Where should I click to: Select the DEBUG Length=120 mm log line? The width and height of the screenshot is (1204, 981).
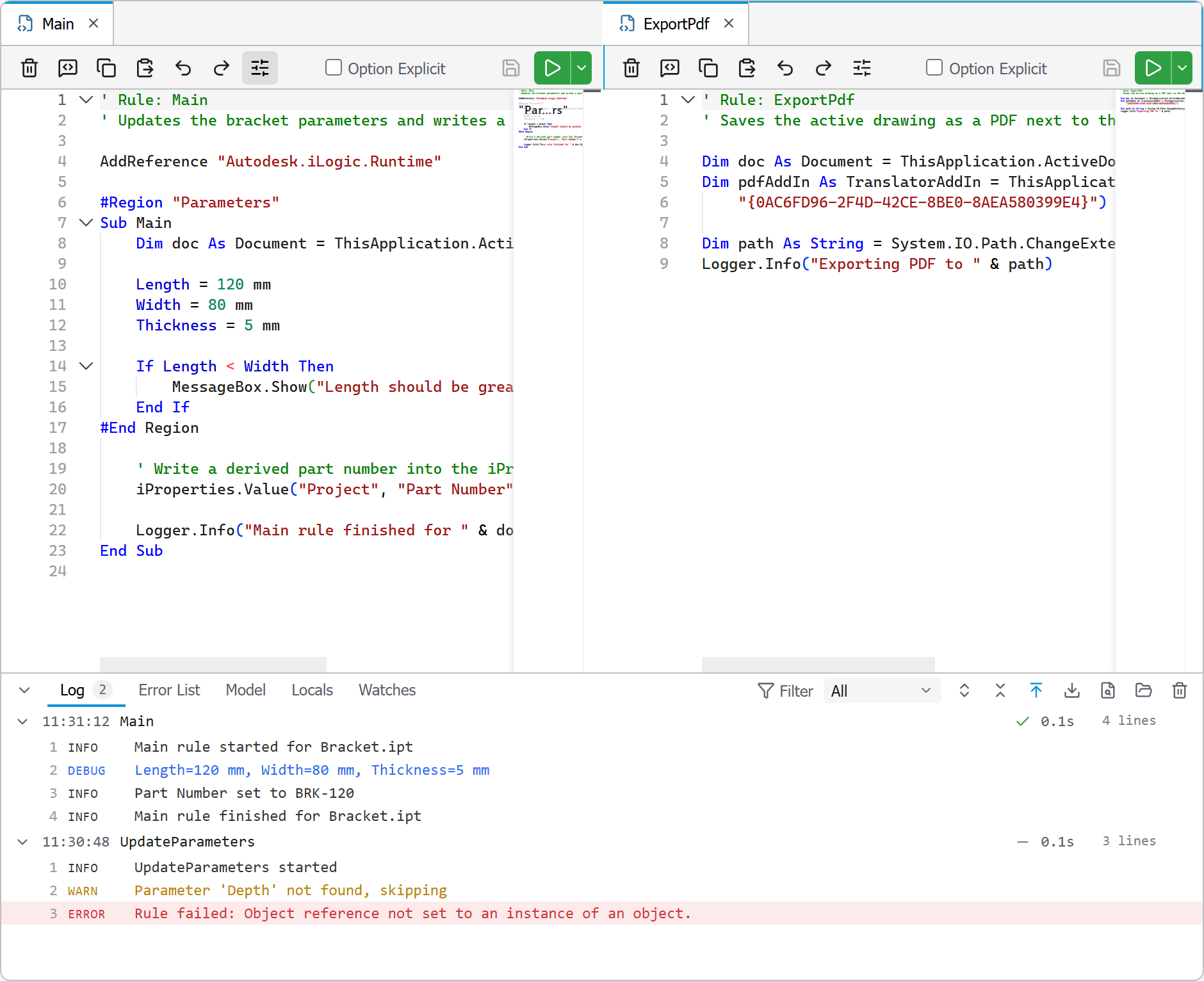point(602,770)
